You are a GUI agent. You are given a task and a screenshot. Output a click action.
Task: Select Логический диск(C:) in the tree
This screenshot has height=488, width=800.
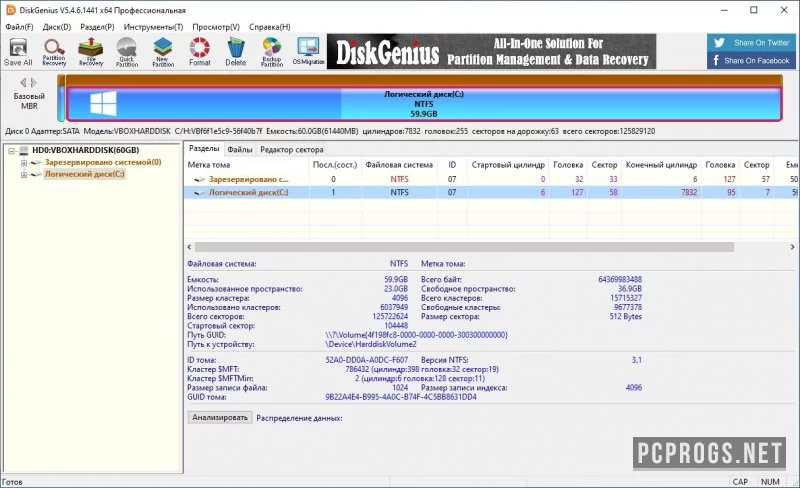84,174
